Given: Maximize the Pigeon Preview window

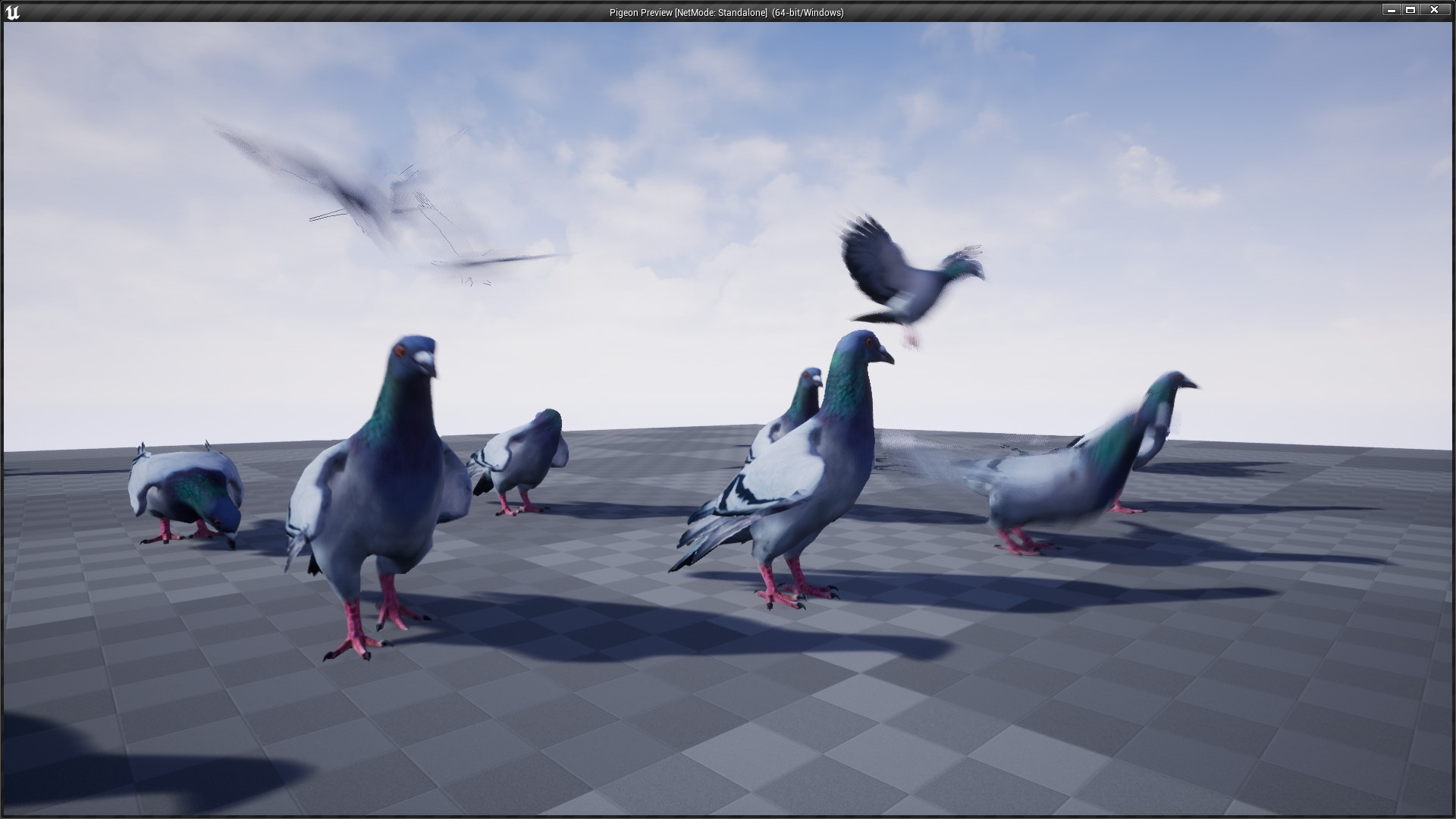Looking at the screenshot, I should [1413, 10].
